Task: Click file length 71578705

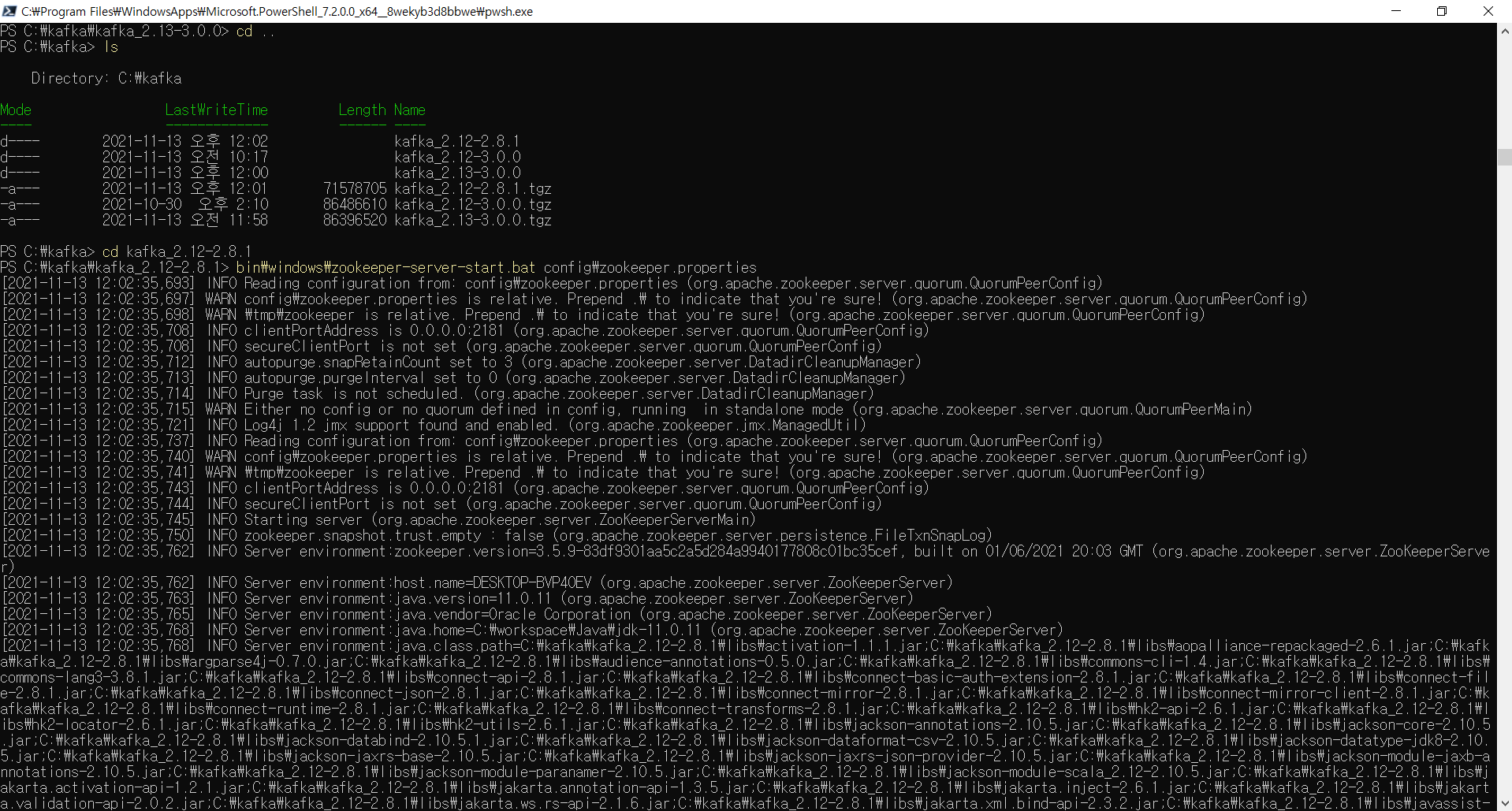Action: point(355,188)
